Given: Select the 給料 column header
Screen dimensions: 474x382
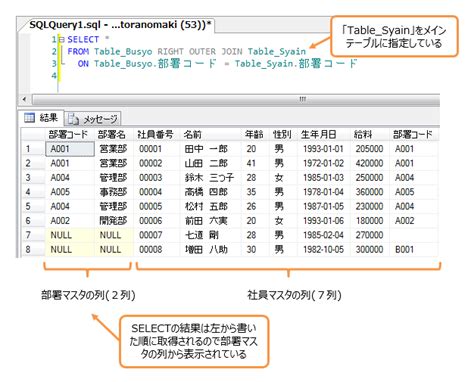Looking at the screenshot, I should 370,135.
